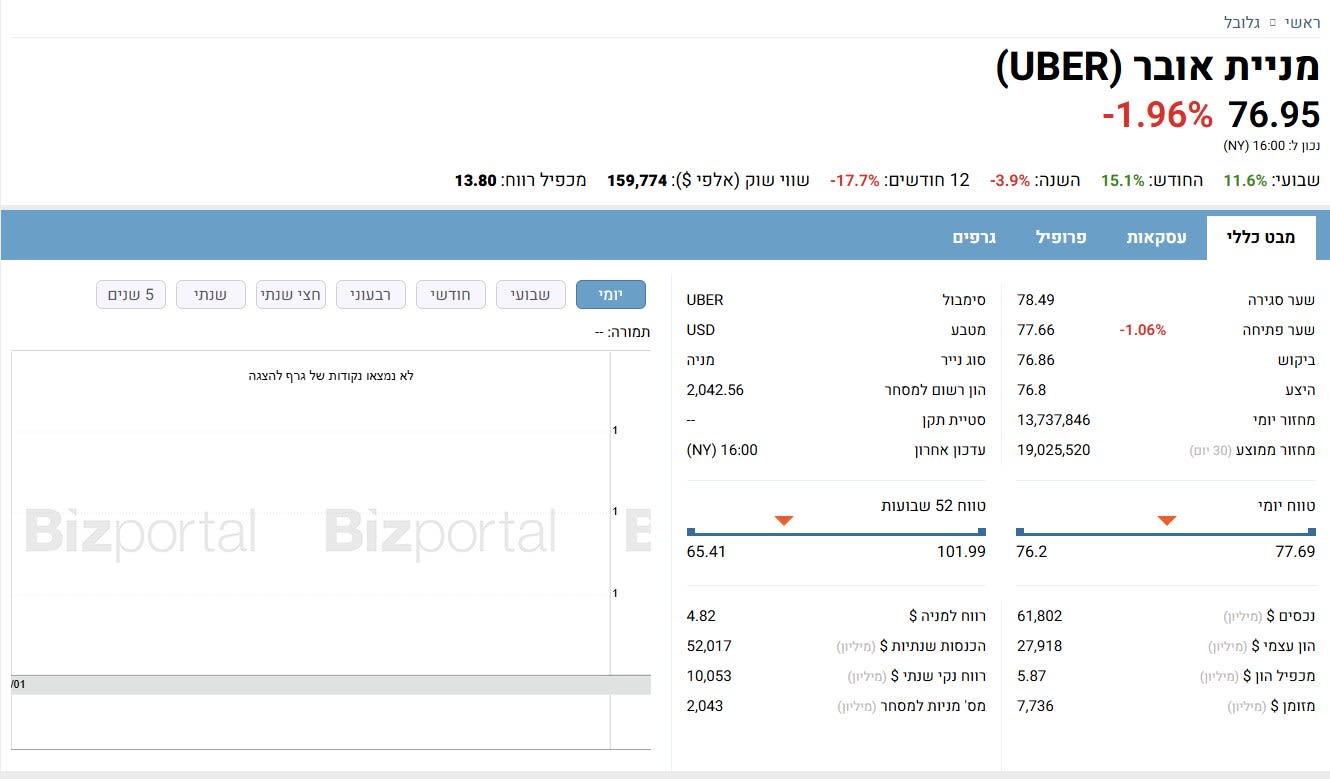
Task: Click the 52-week high 101.99
Action: tap(962, 552)
